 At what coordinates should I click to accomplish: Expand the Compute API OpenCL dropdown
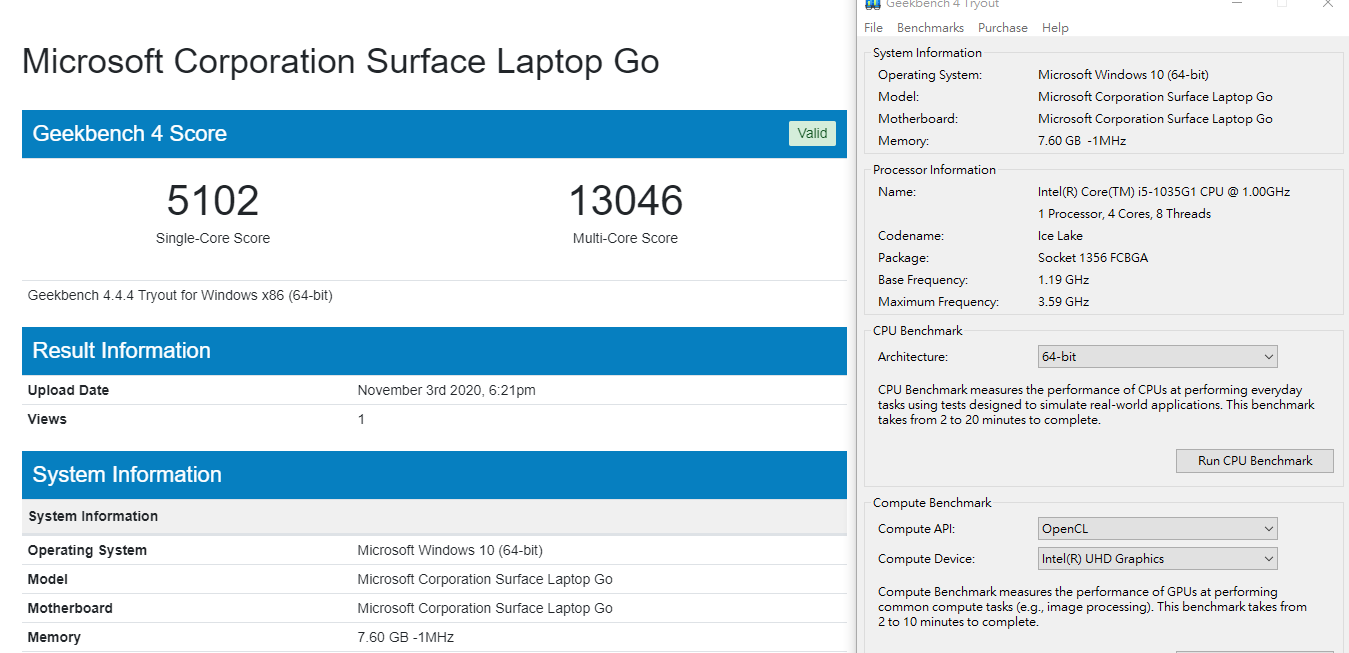point(1157,529)
